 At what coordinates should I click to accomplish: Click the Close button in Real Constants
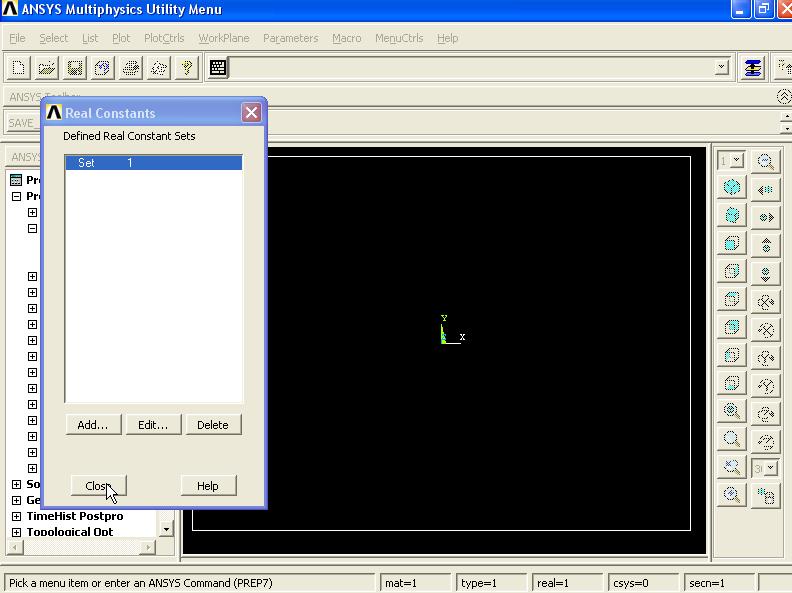pos(98,486)
